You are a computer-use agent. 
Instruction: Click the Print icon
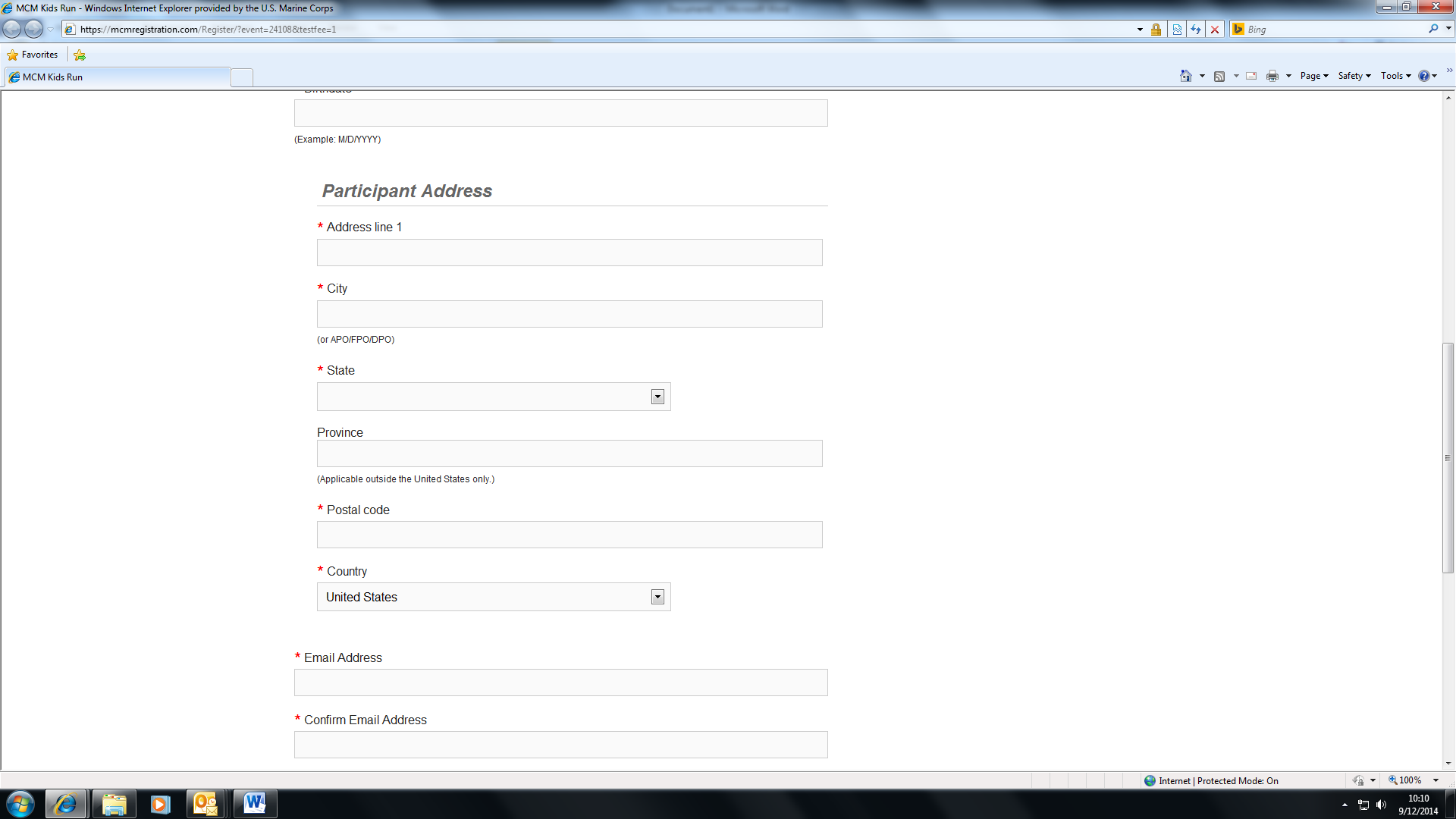point(1272,76)
